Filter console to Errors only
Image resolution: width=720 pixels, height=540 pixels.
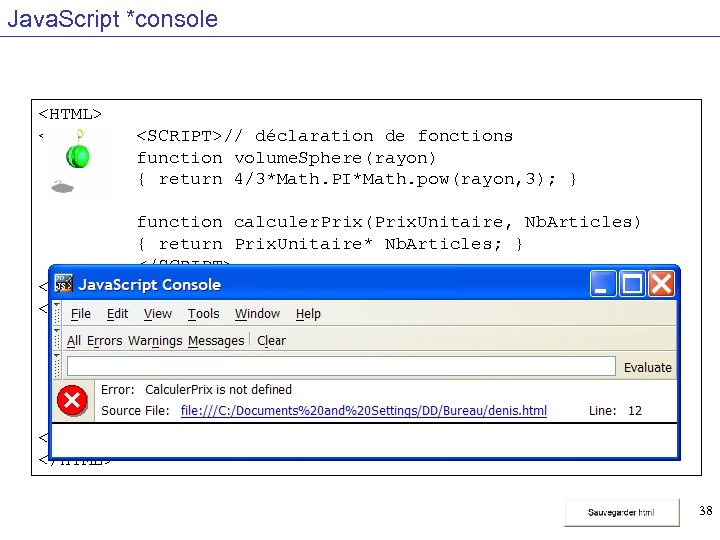[105, 341]
